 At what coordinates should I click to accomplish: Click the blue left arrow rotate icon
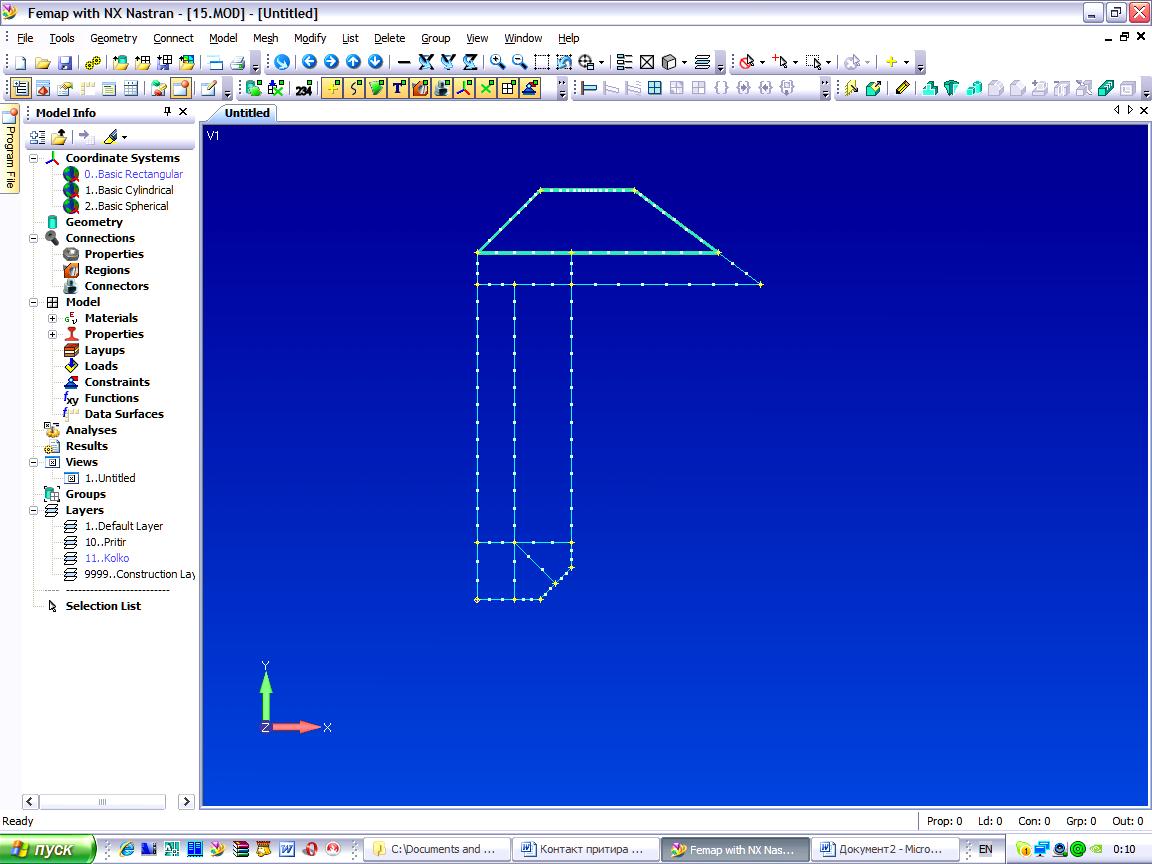(x=309, y=62)
